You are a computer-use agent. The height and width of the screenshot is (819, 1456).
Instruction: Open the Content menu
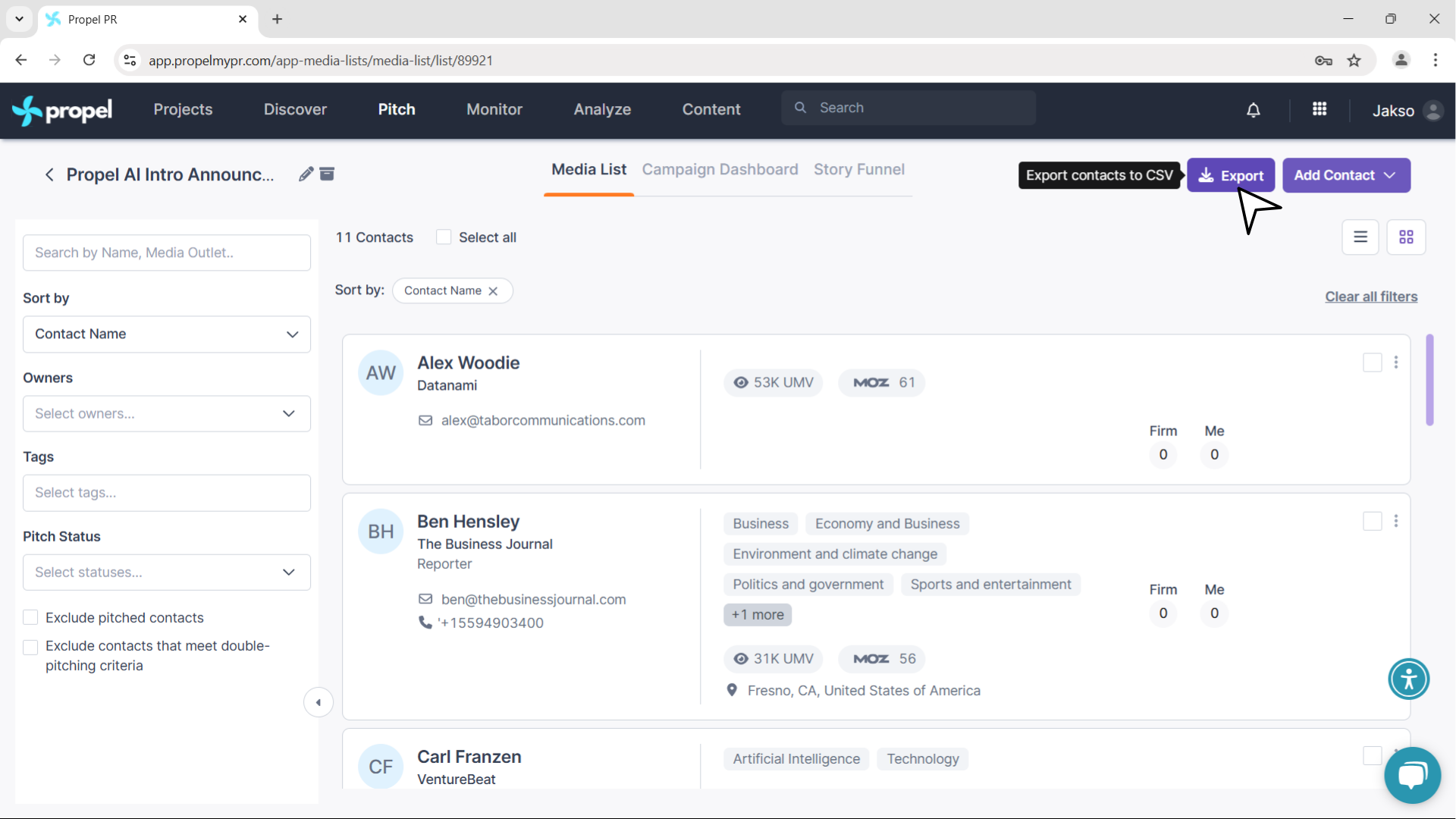pos(711,109)
